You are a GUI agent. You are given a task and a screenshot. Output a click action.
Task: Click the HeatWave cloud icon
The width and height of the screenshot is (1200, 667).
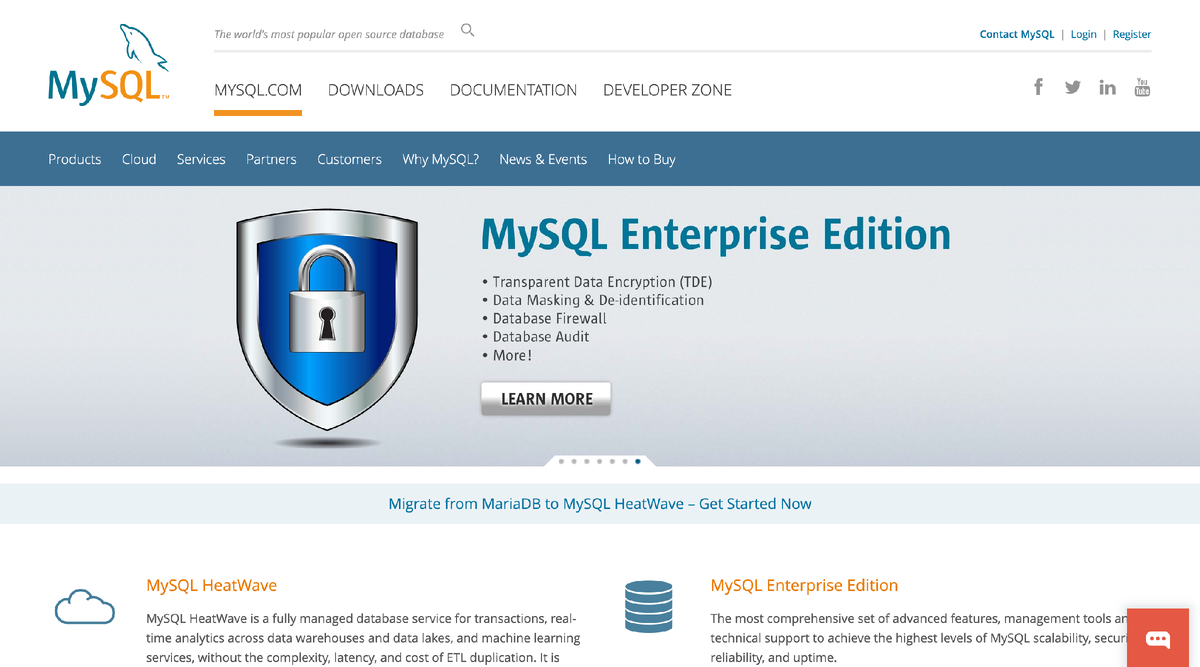click(85, 606)
